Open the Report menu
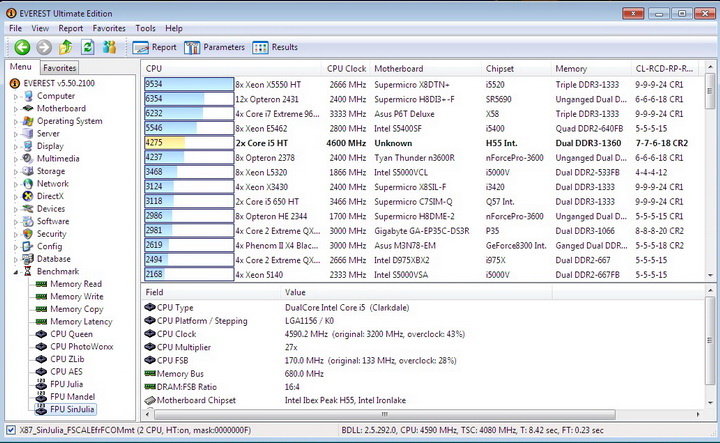 tap(70, 28)
